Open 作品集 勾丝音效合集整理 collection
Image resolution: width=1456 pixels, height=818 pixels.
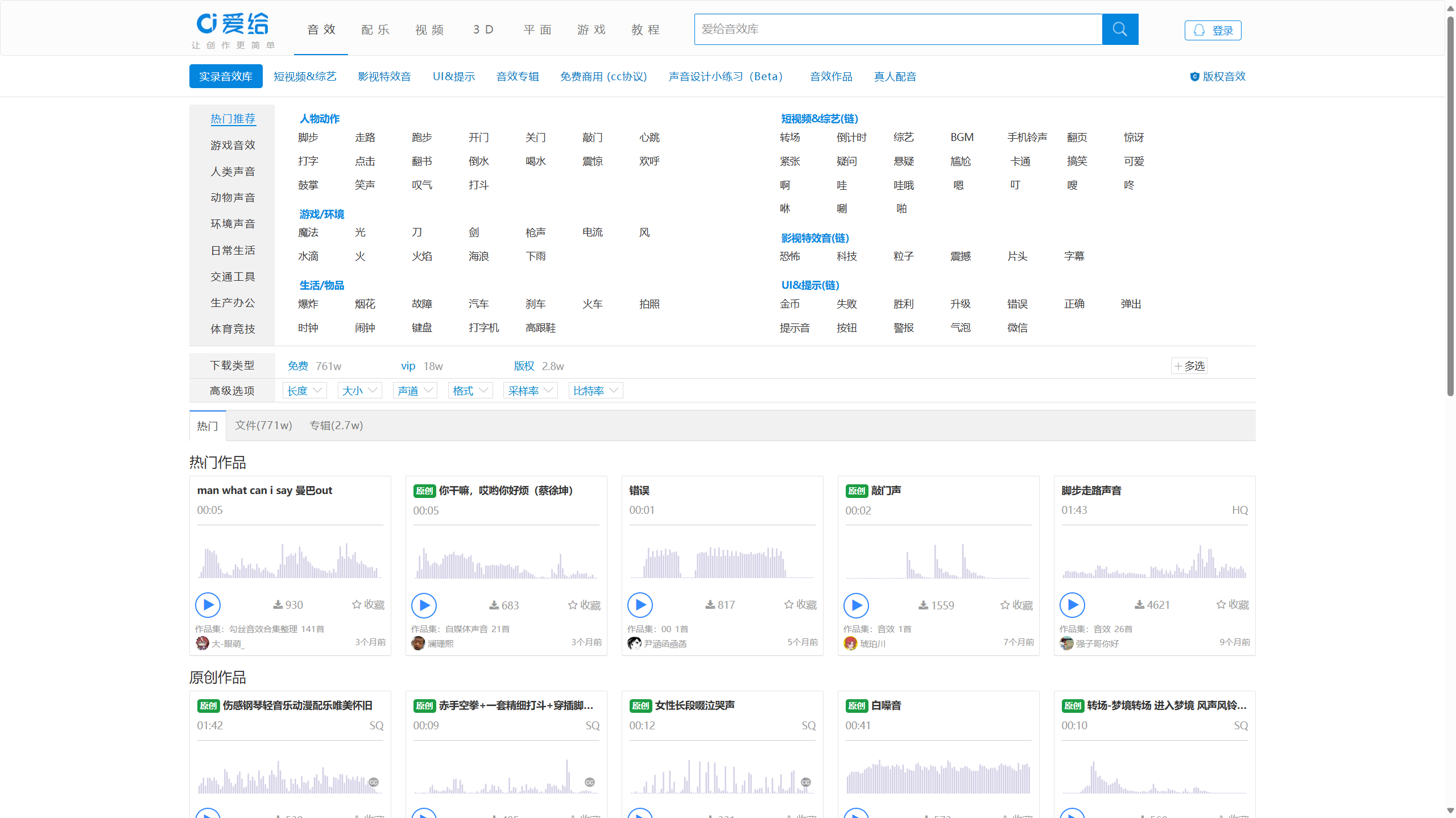(259, 629)
